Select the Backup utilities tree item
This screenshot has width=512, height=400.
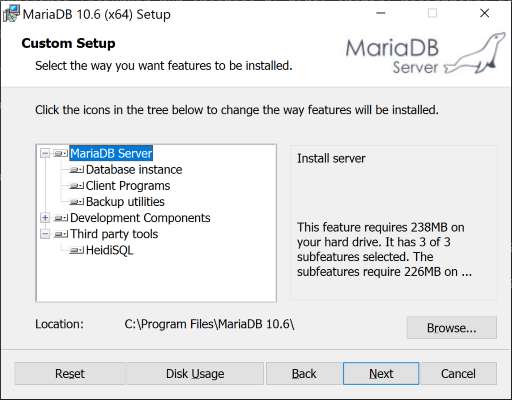(x=125, y=202)
